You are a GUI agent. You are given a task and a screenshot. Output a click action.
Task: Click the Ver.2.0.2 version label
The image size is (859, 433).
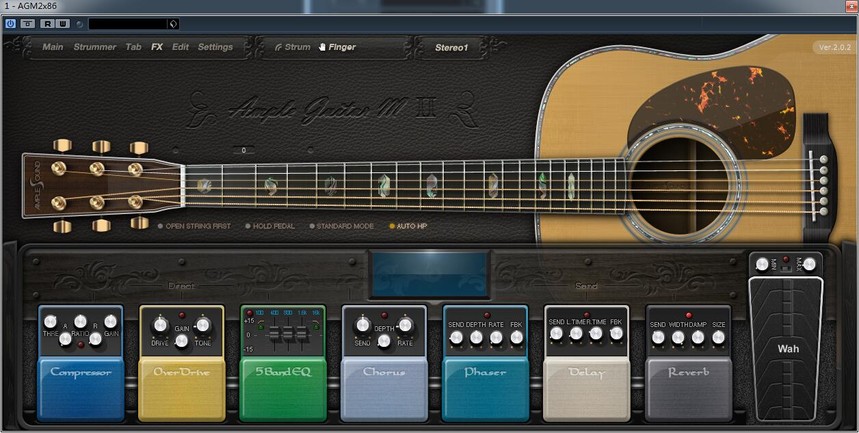coord(834,48)
